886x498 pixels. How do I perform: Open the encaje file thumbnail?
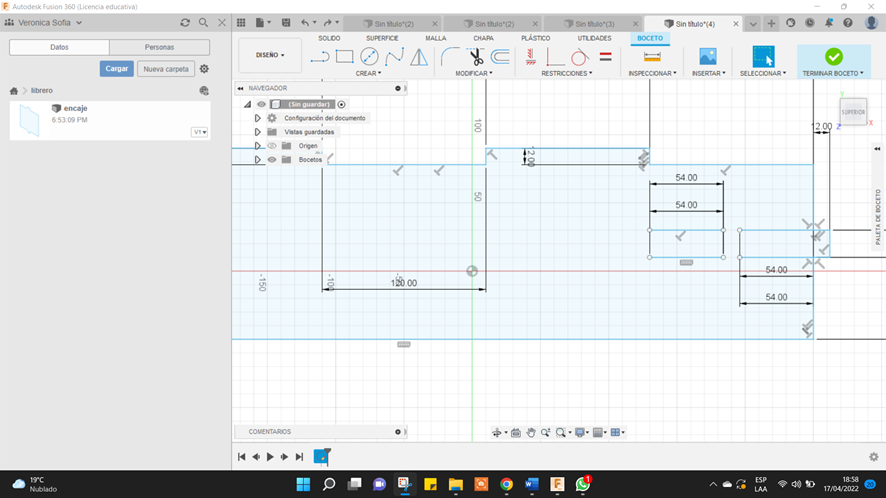pyautogui.click(x=29, y=120)
